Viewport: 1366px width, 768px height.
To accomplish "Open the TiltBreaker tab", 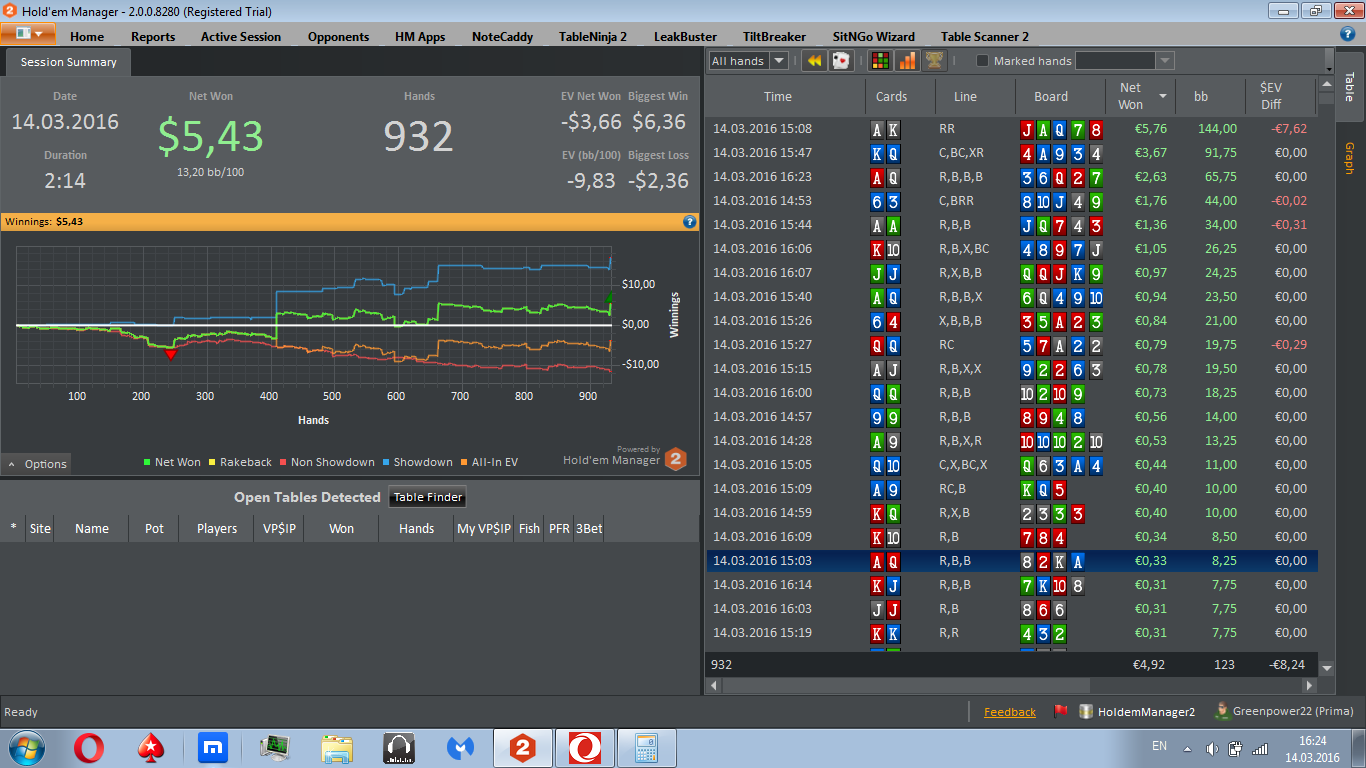I will [x=774, y=36].
